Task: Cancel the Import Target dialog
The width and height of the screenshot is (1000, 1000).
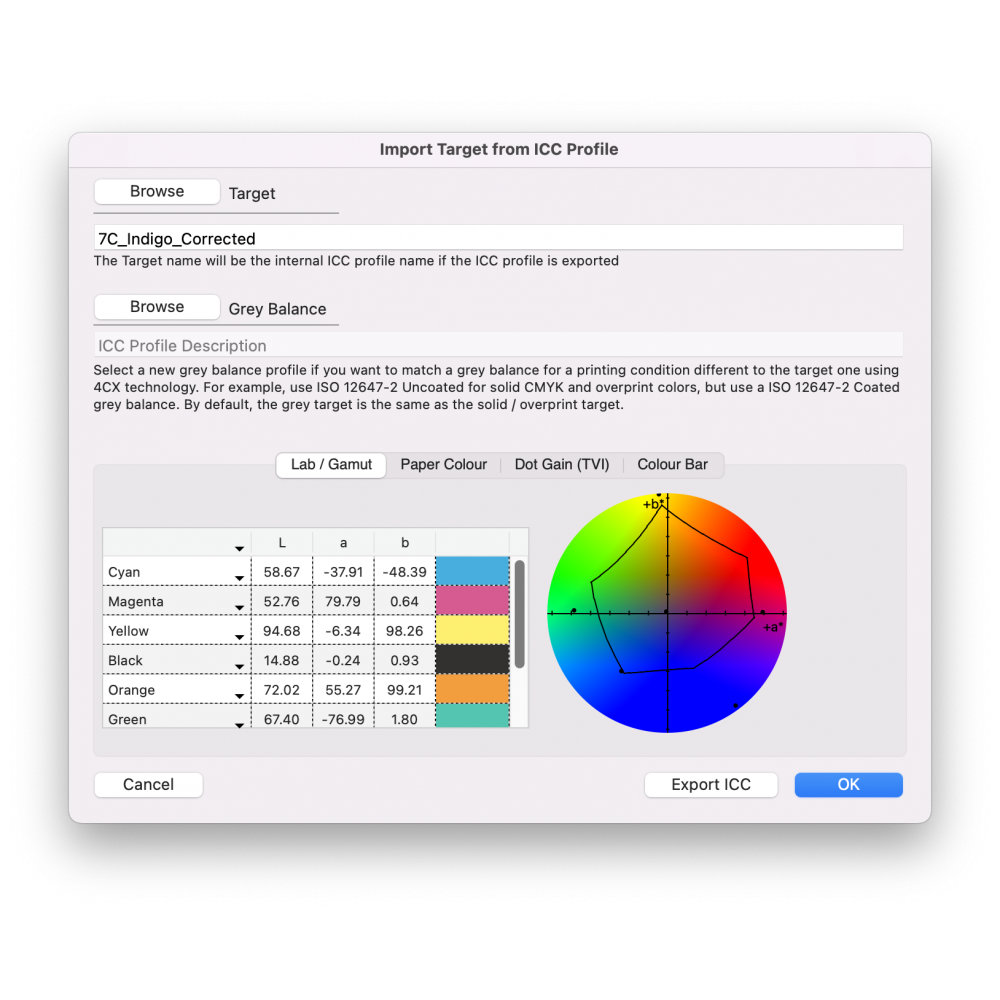Action: [148, 784]
